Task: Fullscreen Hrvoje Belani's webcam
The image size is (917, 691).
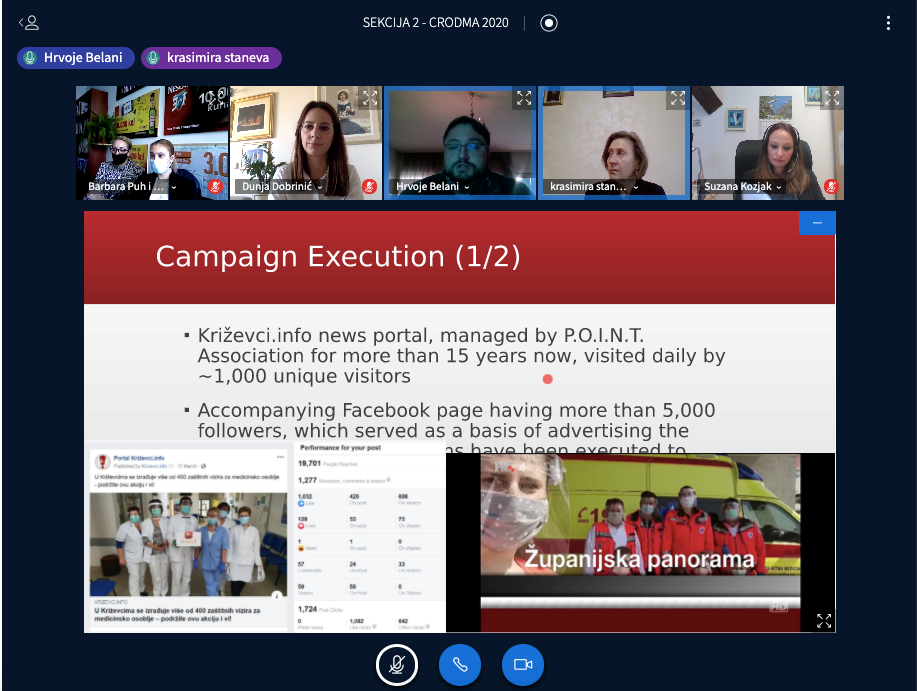Action: 524,98
